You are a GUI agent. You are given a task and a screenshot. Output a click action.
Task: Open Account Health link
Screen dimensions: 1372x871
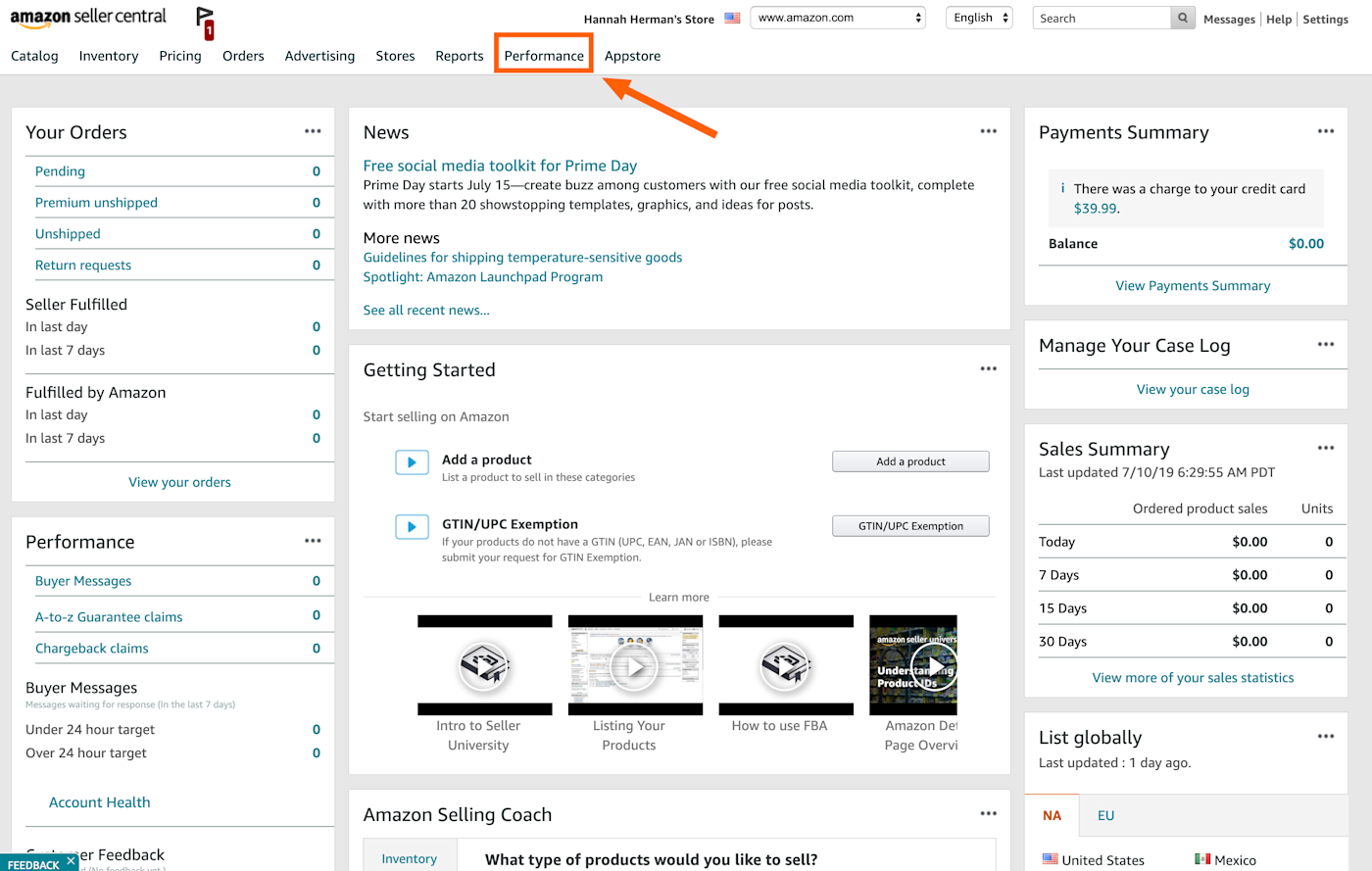[100, 802]
